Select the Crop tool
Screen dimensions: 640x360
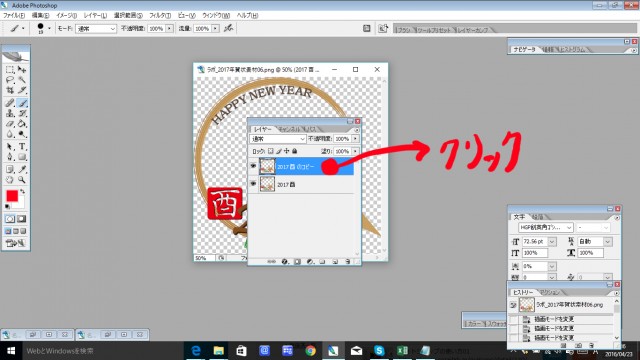click(x=10, y=90)
